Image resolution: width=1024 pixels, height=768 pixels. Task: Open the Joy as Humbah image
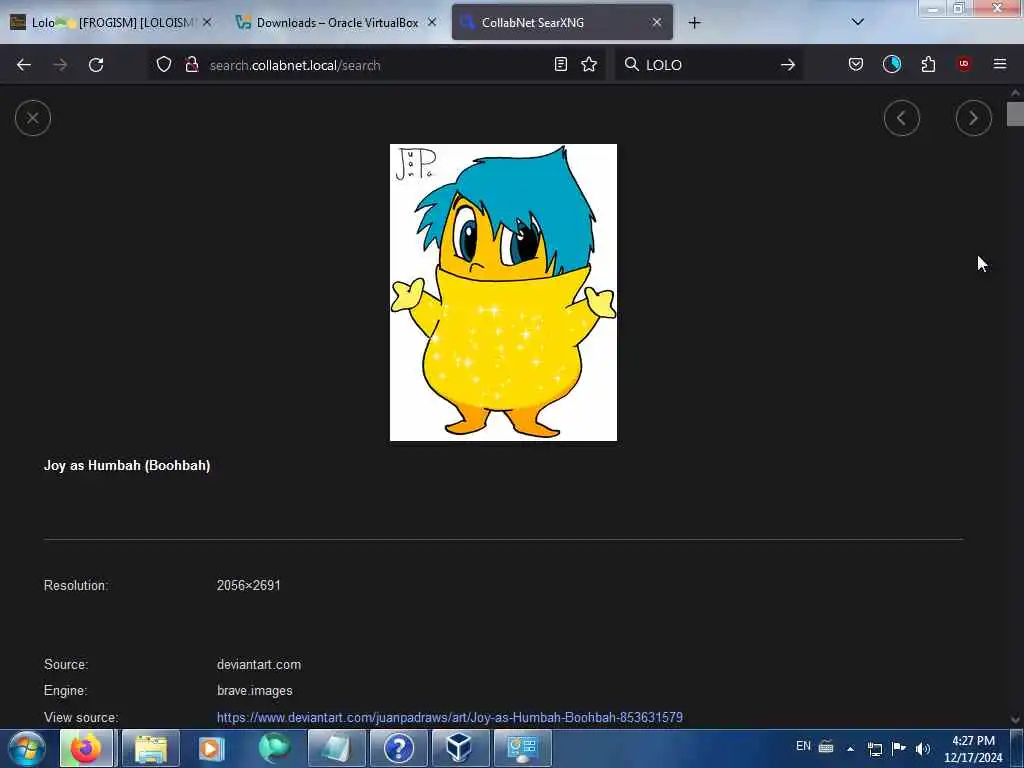tap(503, 293)
